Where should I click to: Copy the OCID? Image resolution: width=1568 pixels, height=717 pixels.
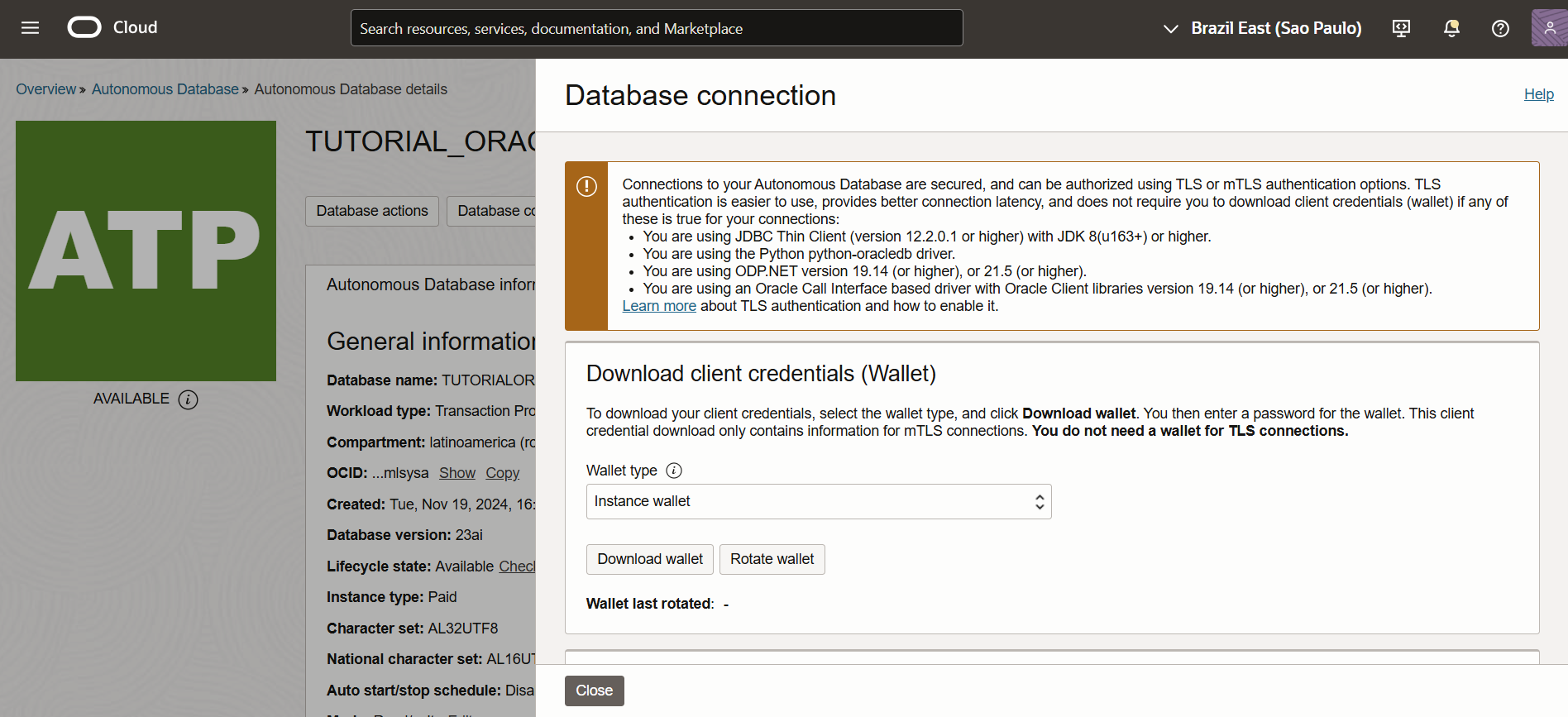[503, 473]
